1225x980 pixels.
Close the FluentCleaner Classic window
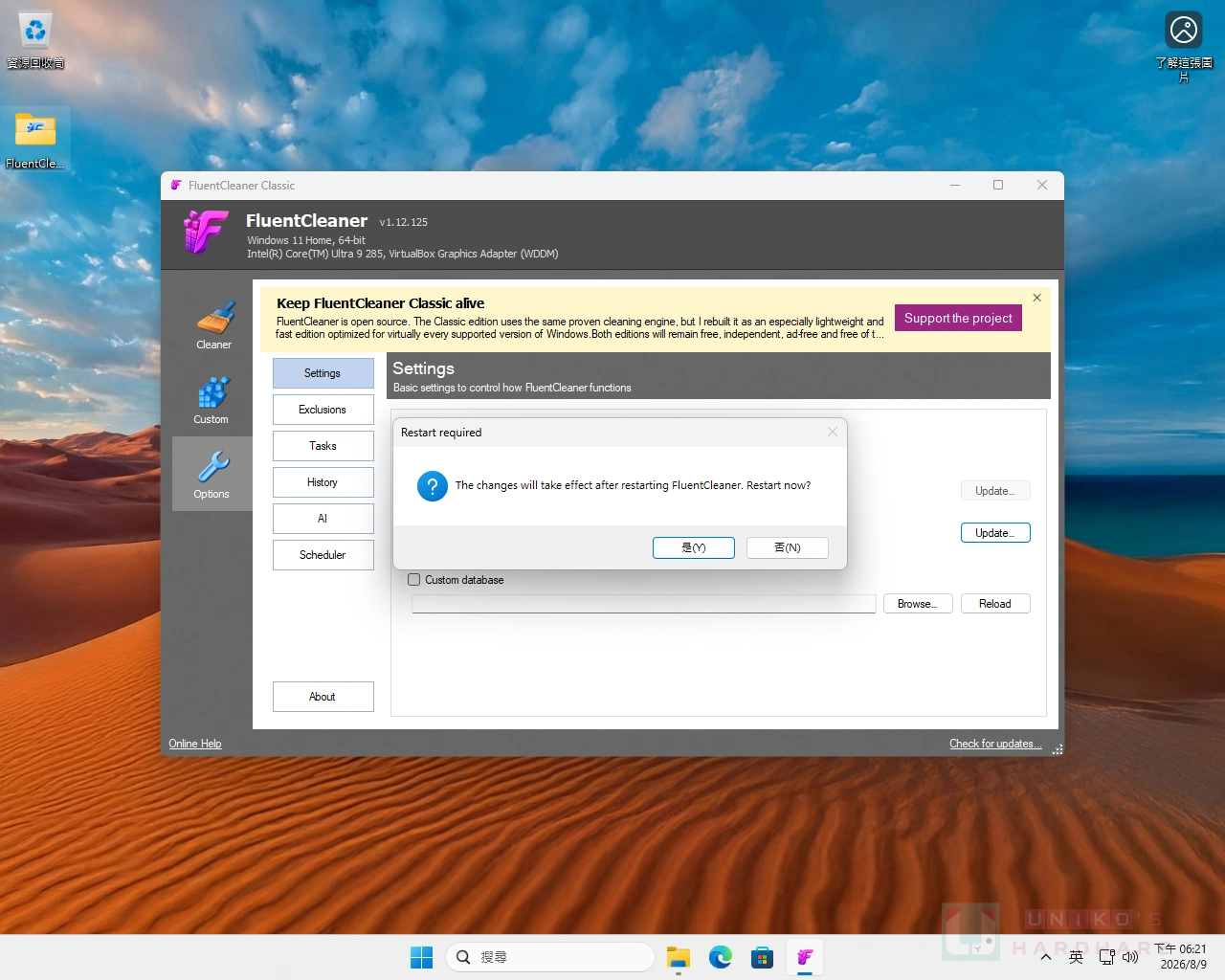1042,186
